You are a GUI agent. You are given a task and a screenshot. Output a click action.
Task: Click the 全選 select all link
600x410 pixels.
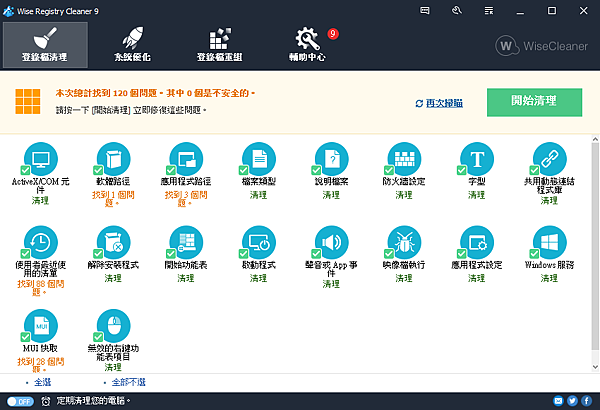pos(42,382)
